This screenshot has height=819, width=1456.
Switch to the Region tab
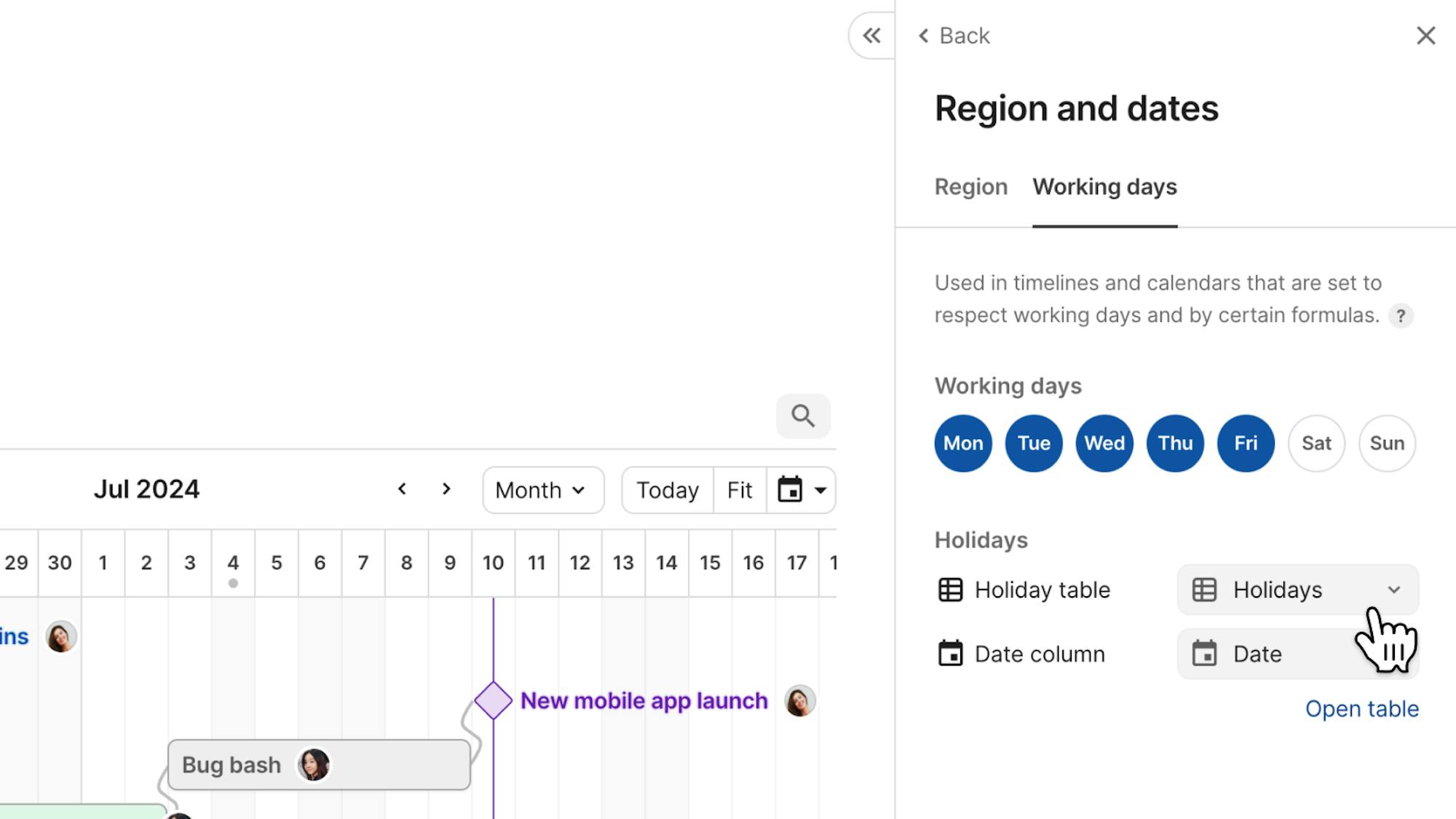tap(971, 187)
